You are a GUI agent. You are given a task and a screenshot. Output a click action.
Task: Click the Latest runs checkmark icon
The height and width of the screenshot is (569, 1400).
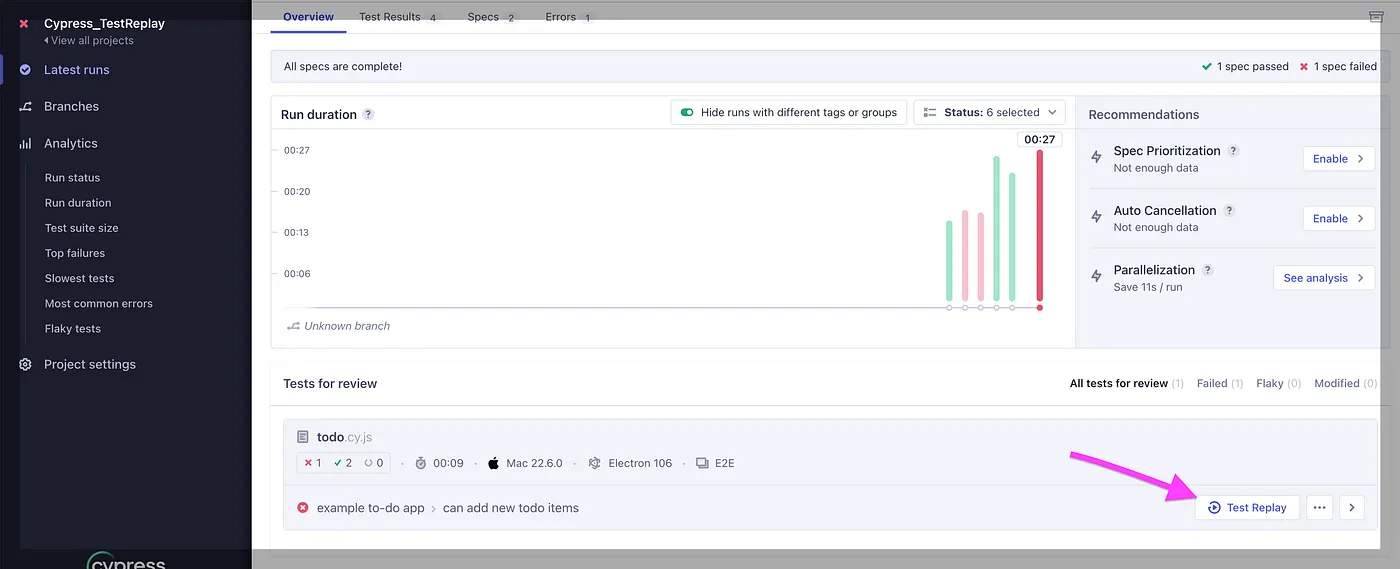tap(25, 70)
